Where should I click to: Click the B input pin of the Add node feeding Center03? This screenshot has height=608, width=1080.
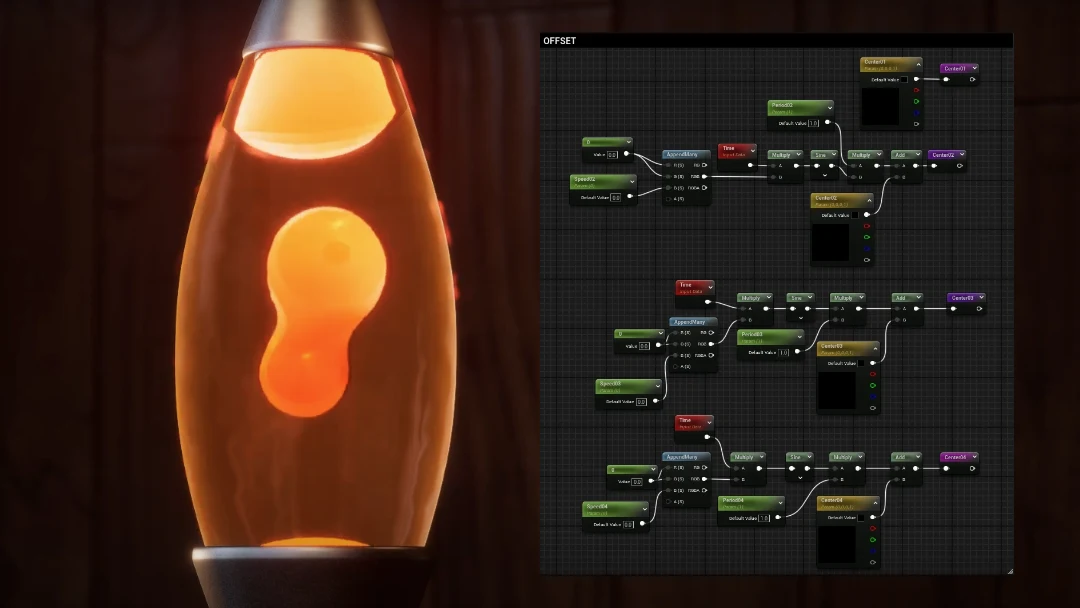coord(896,320)
